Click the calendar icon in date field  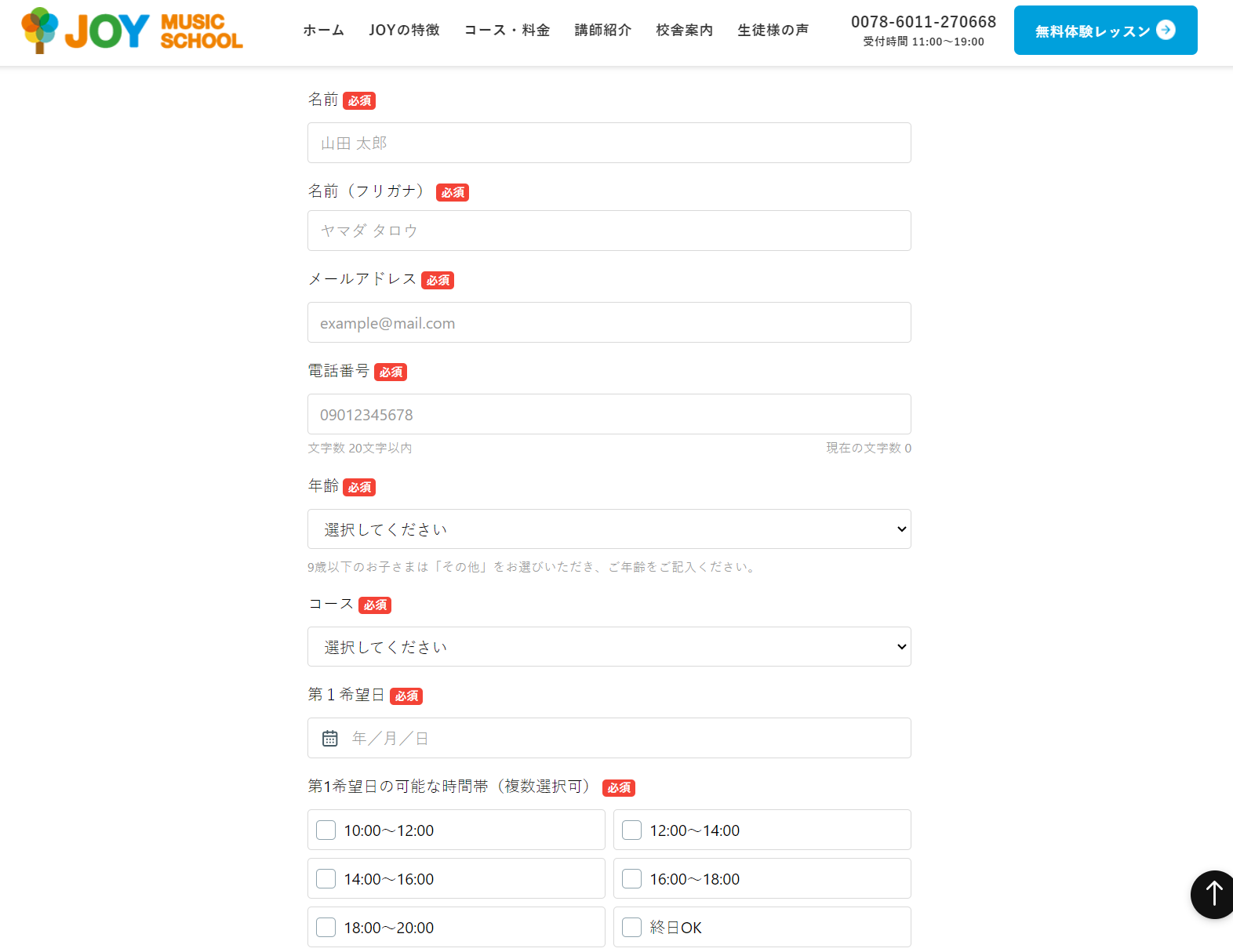pyautogui.click(x=330, y=739)
